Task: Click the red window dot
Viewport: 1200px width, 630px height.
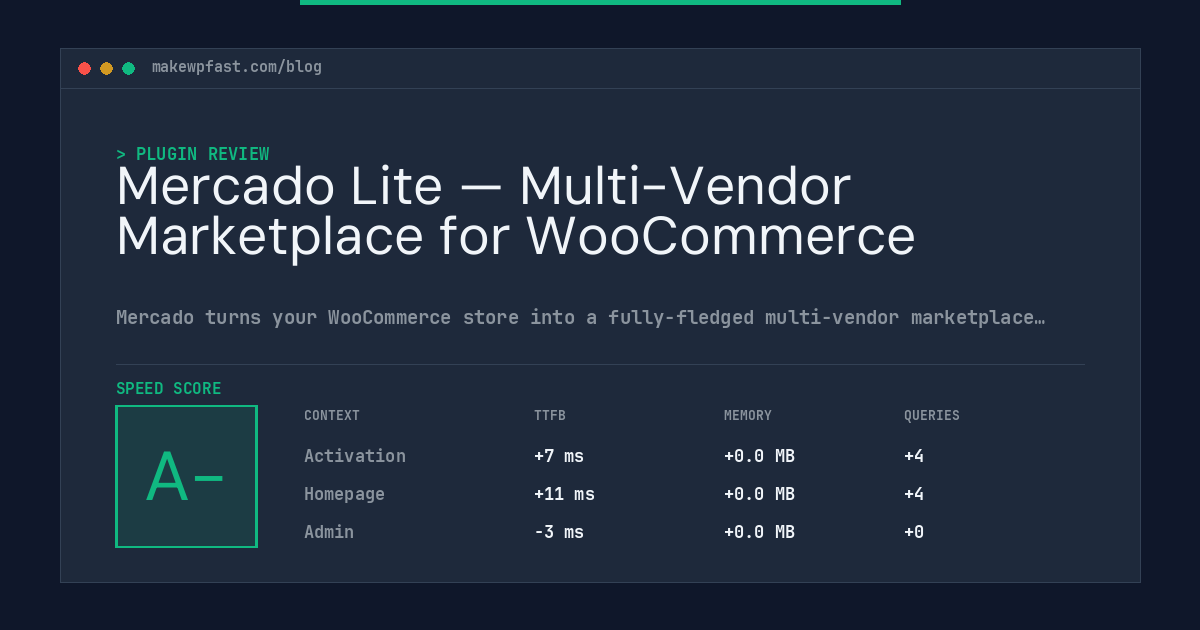Action: point(85,68)
